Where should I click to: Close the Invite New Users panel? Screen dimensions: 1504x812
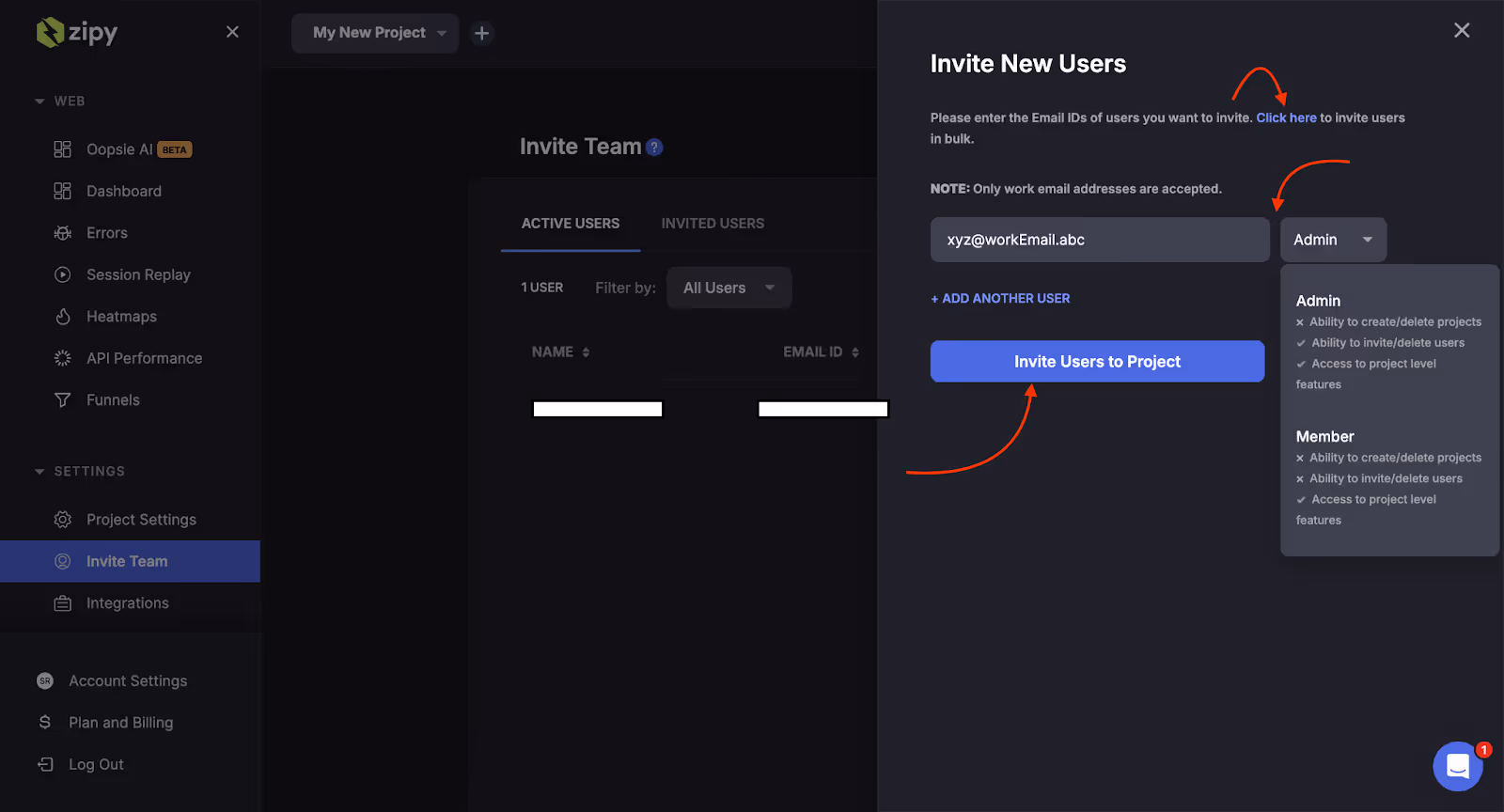tap(1462, 30)
